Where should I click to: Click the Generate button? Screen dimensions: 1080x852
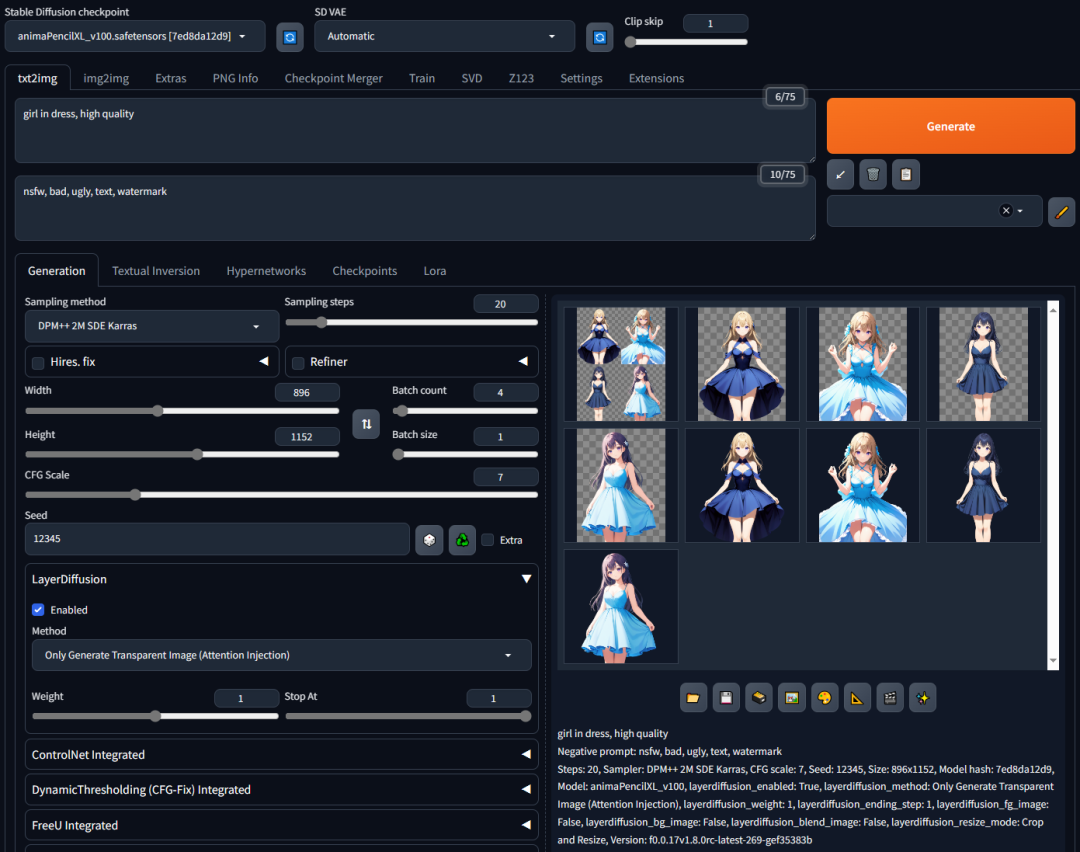click(x=949, y=126)
